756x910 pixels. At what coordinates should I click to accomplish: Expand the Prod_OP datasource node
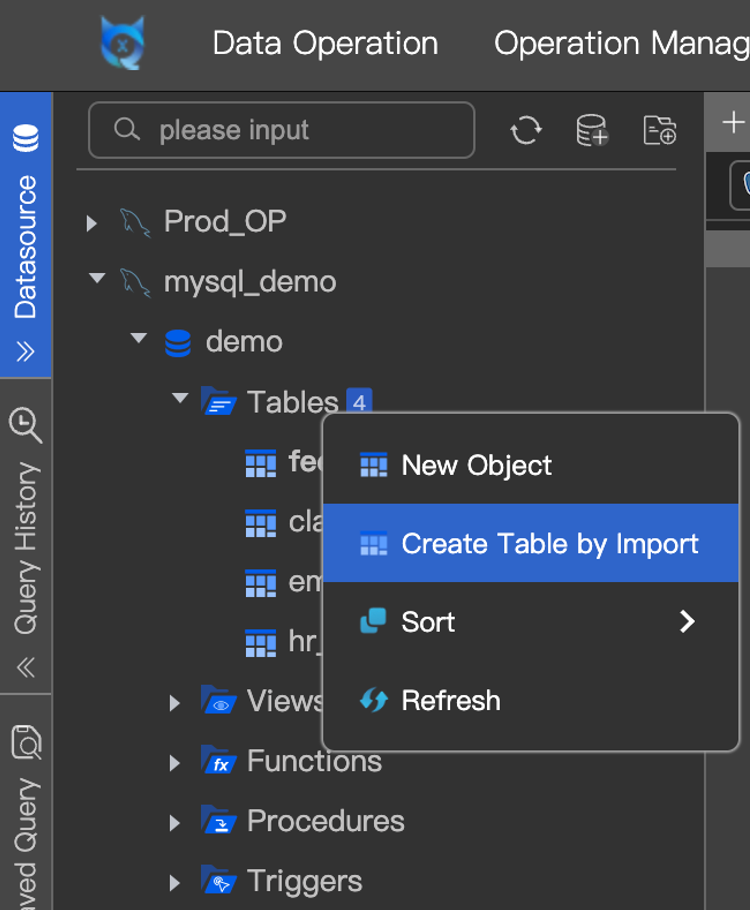pos(92,223)
